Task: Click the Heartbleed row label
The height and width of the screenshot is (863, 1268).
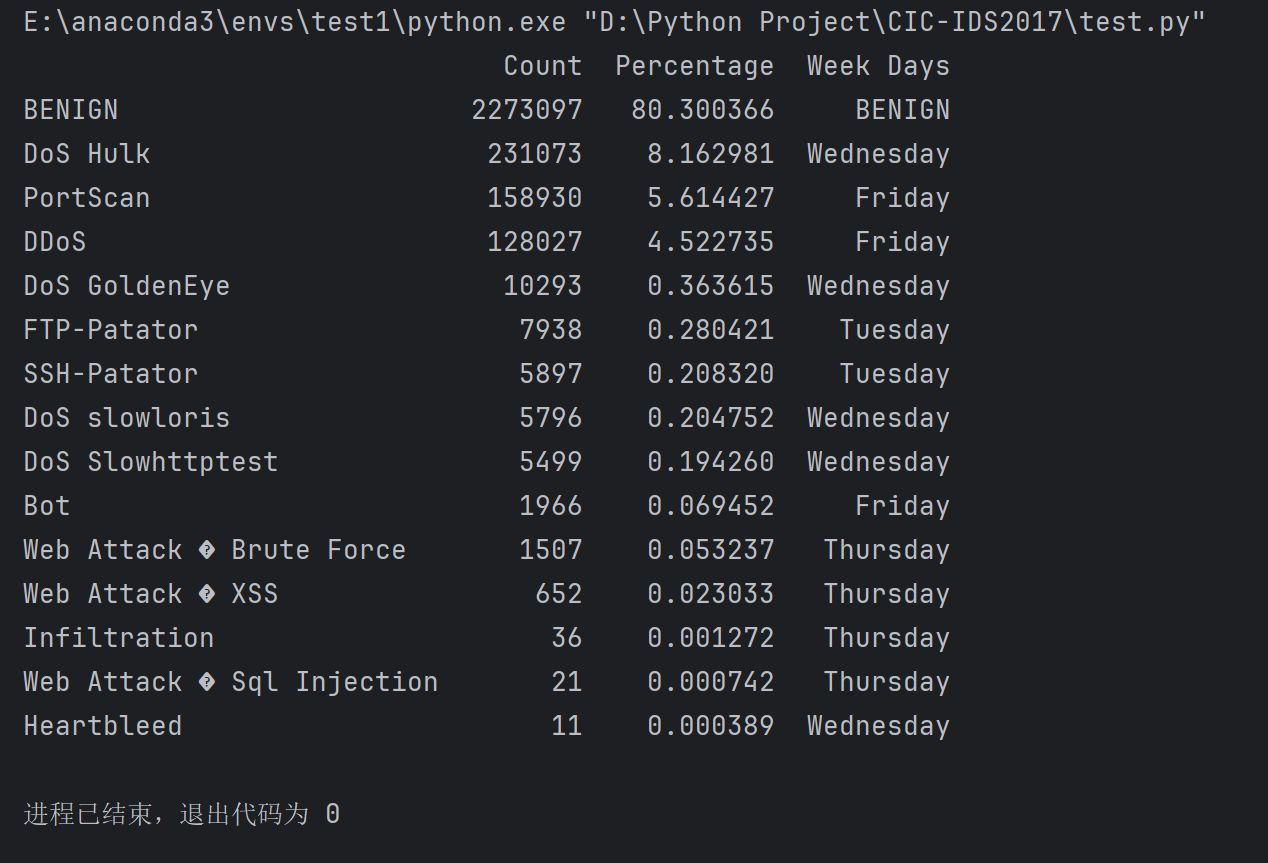Action: [x=103, y=726]
